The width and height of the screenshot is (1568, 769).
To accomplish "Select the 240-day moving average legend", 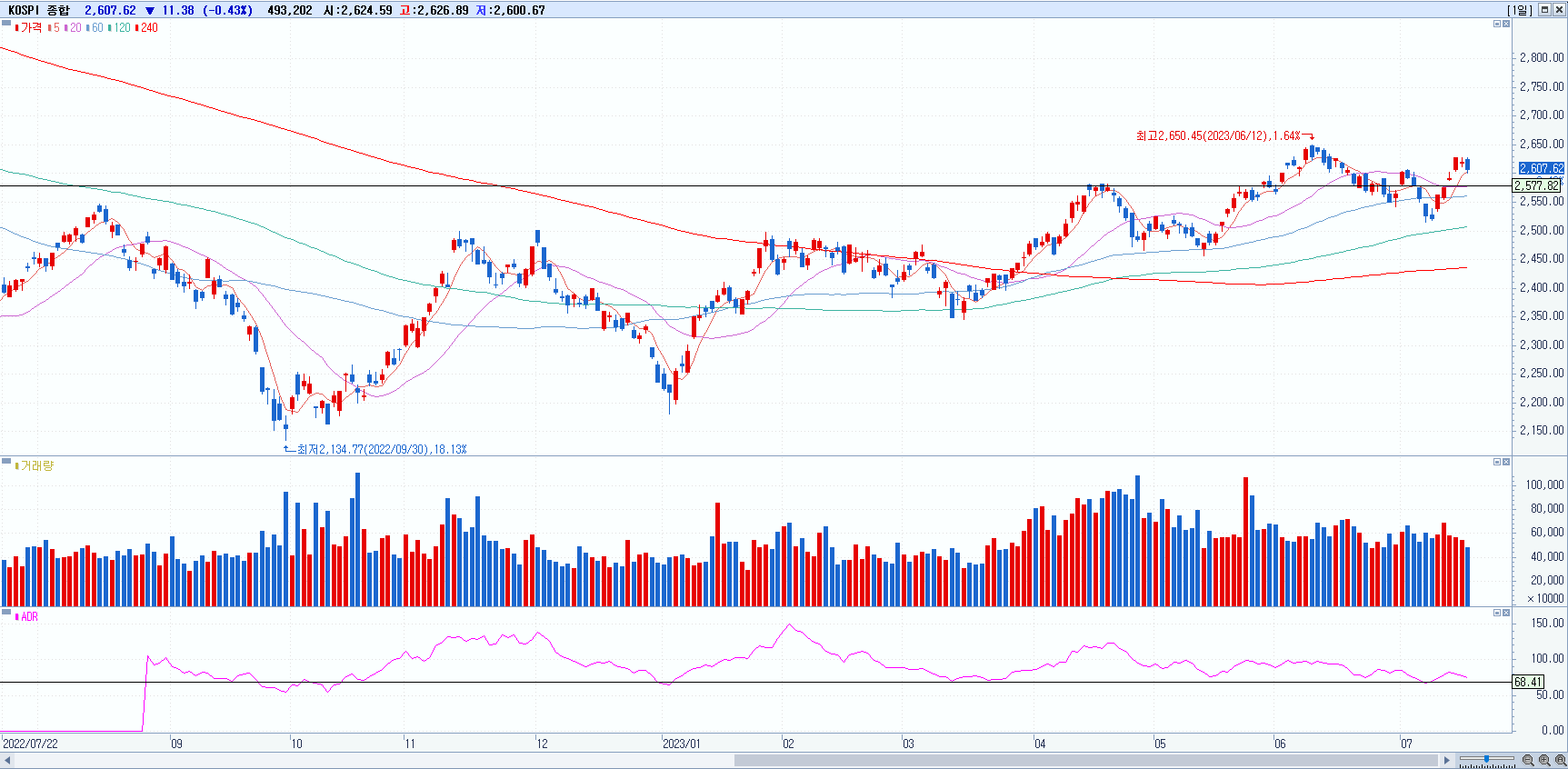I will tap(147, 28).
